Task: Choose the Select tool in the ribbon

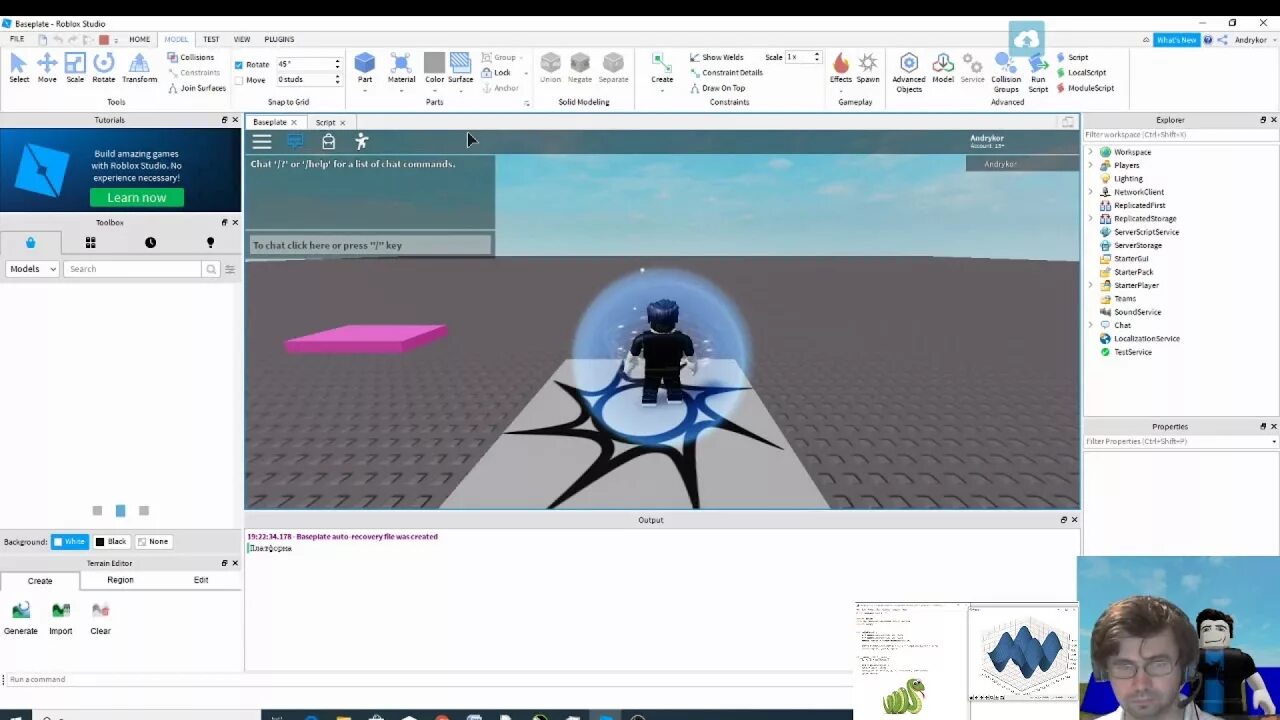Action: 19,68
